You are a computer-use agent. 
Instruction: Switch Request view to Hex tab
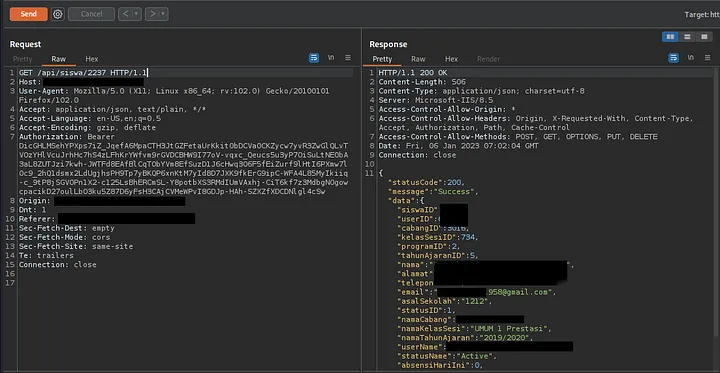coord(92,59)
